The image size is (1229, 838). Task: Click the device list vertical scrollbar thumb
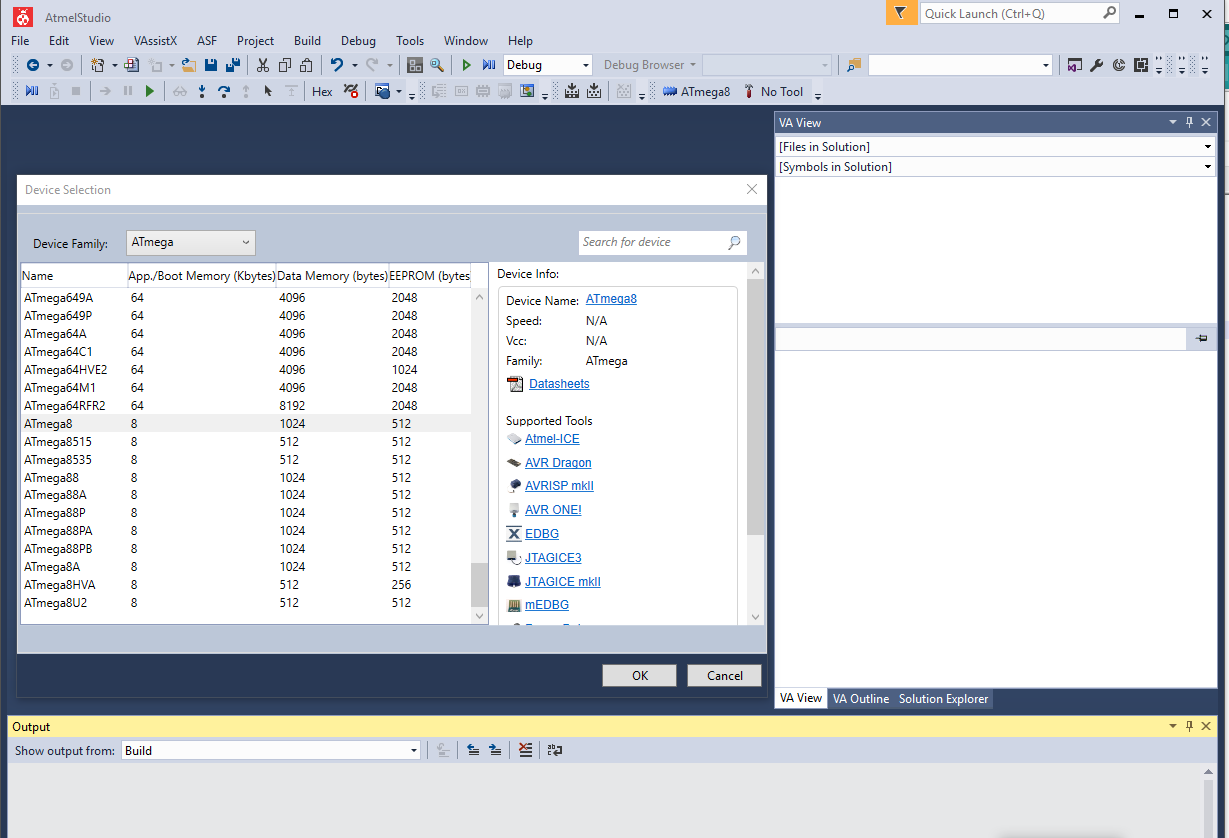479,583
